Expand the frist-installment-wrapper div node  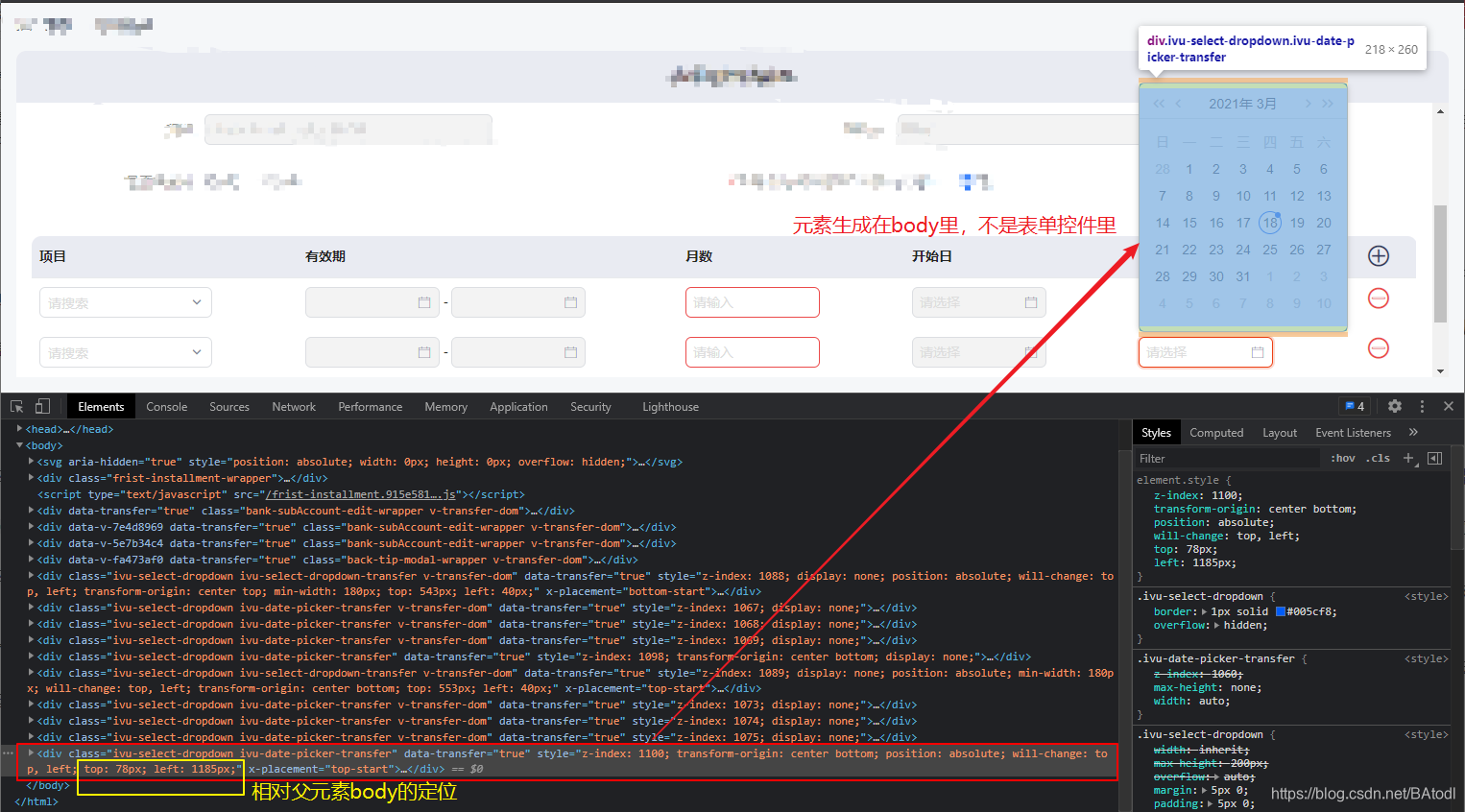click(32, 478)
